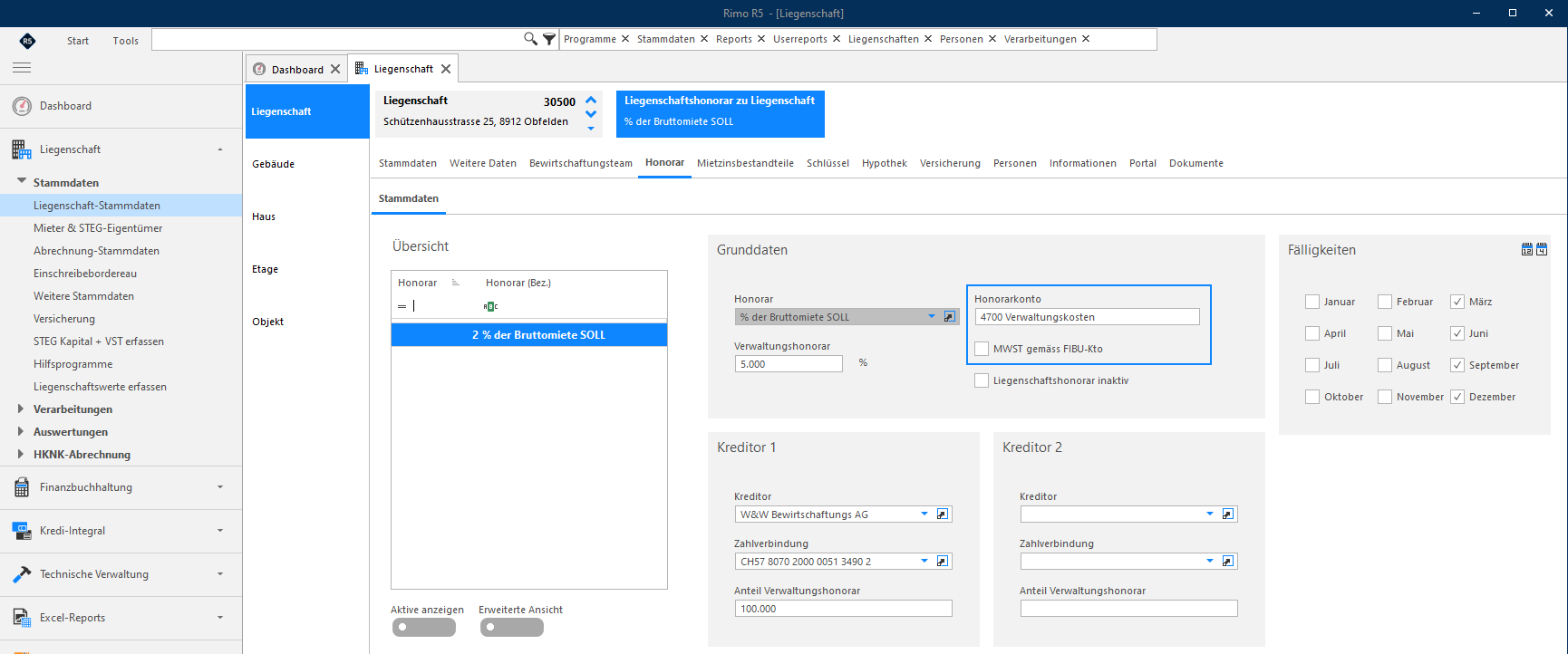Open the Verarbeitungen favorite in toolbar
This screenshot has height=654, width=1568.
click(1040, 39)
